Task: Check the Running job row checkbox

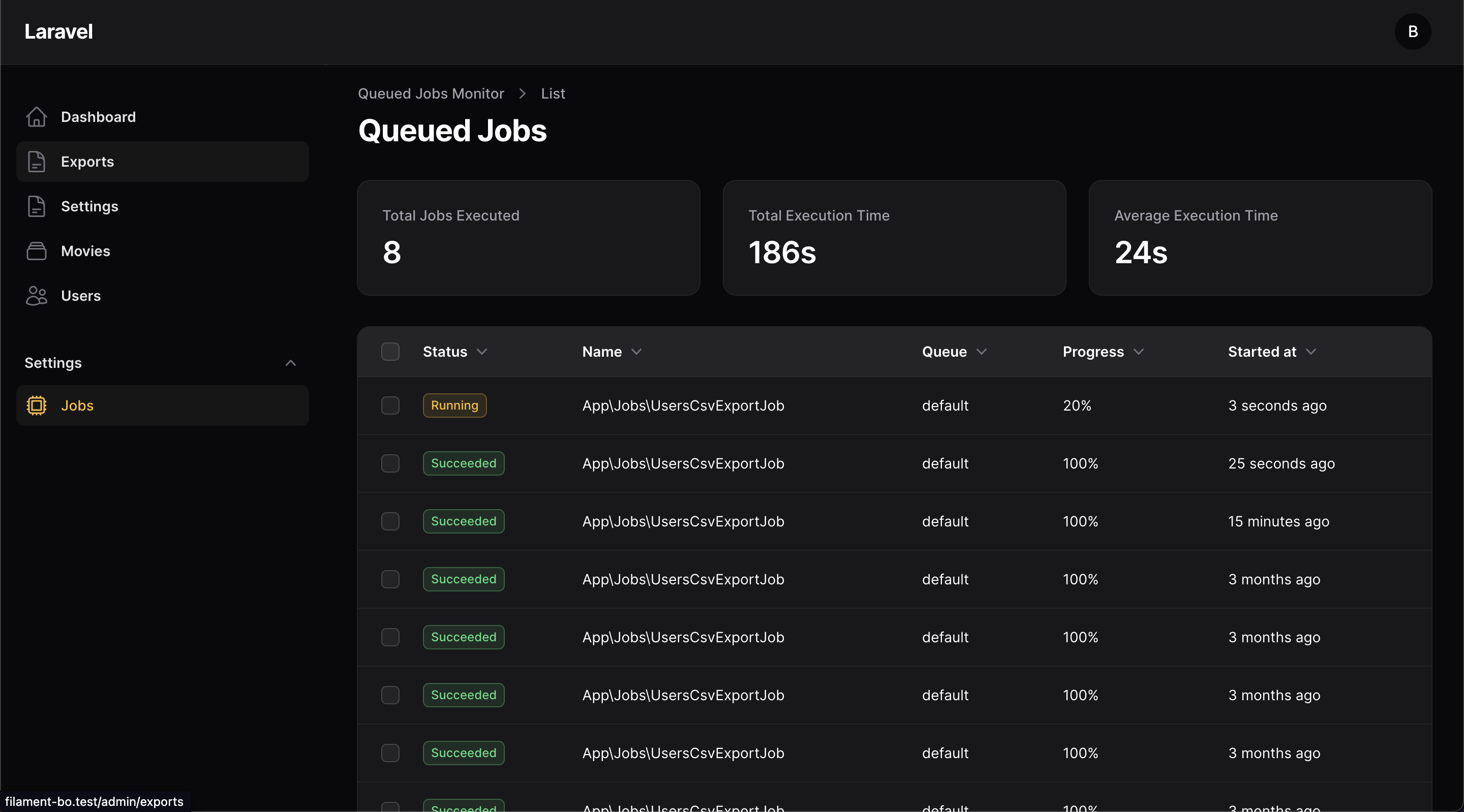Action: coord(390,405)
